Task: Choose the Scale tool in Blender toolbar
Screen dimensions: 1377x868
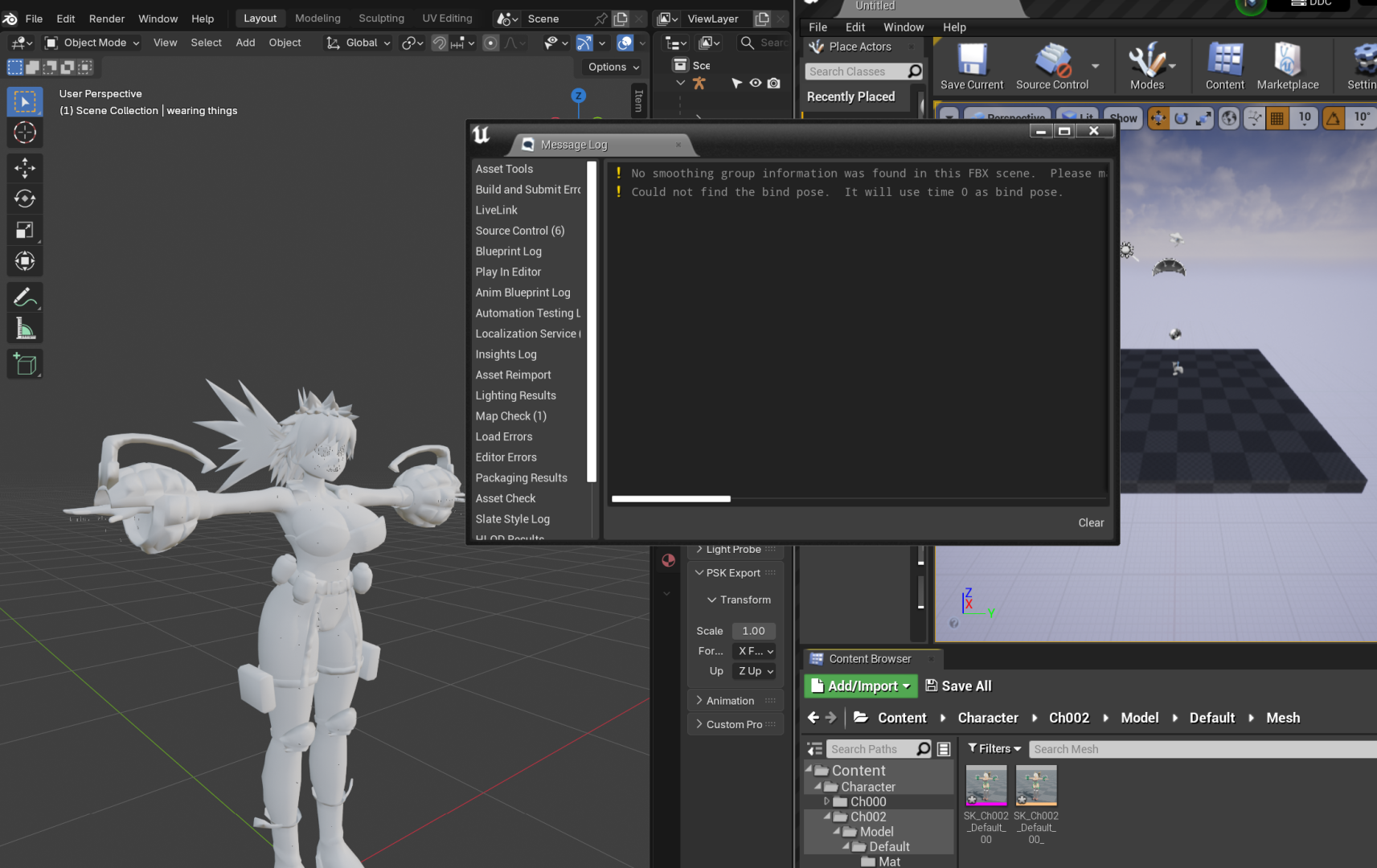Action: [25, 230]
